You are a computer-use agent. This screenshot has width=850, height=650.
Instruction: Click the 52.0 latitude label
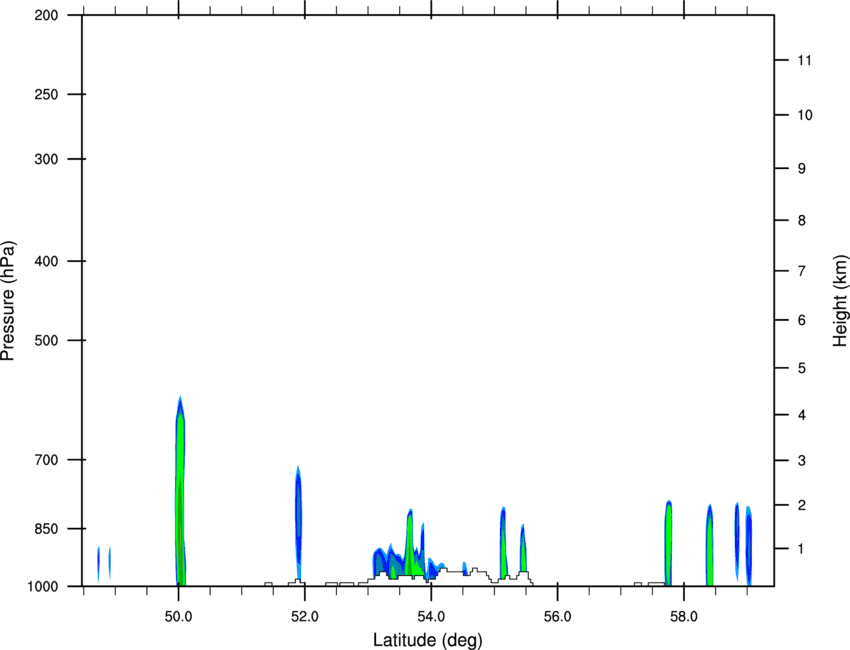point(305,617)
